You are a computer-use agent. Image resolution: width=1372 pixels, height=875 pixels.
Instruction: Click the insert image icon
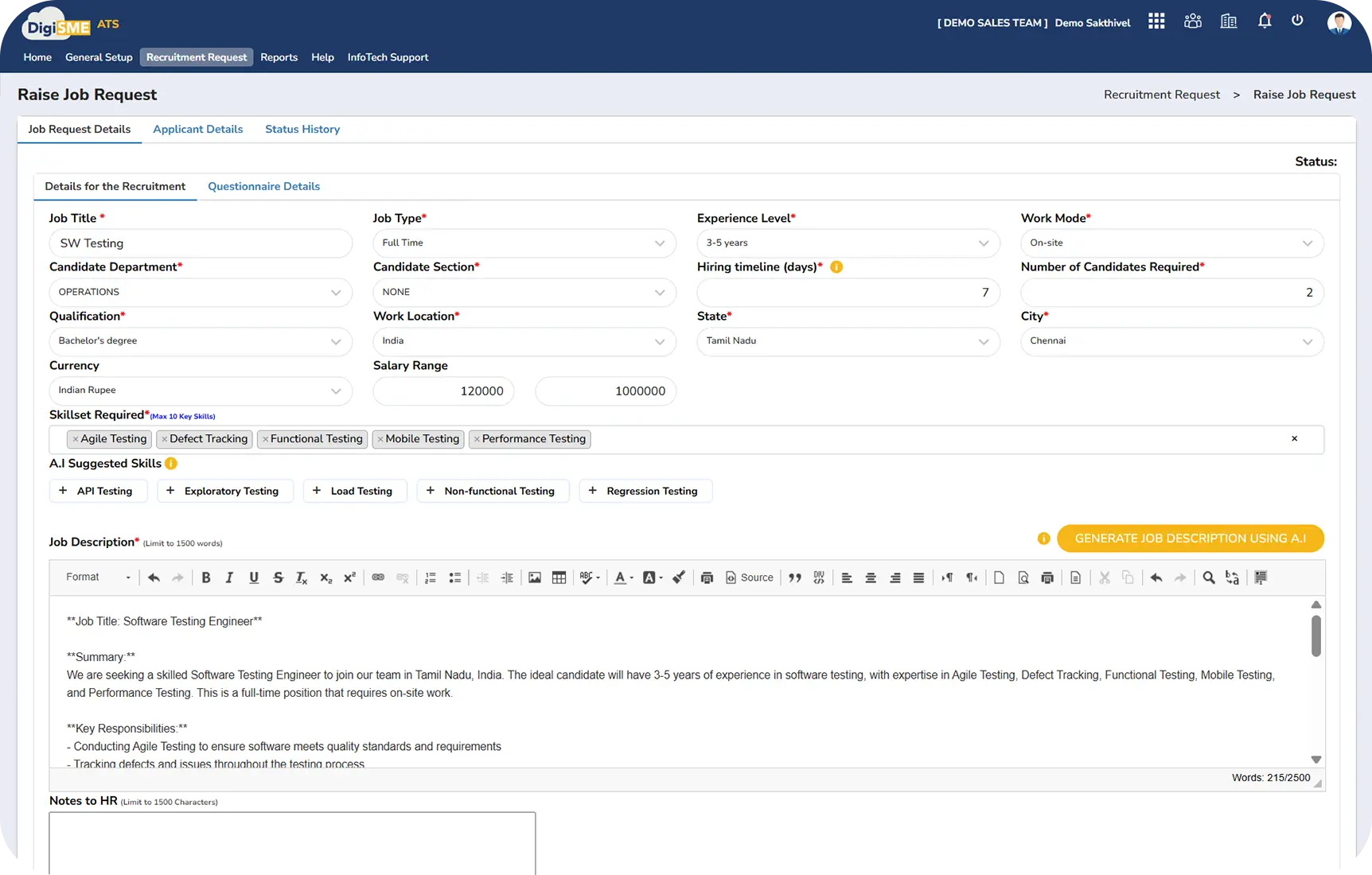point(535,577)
